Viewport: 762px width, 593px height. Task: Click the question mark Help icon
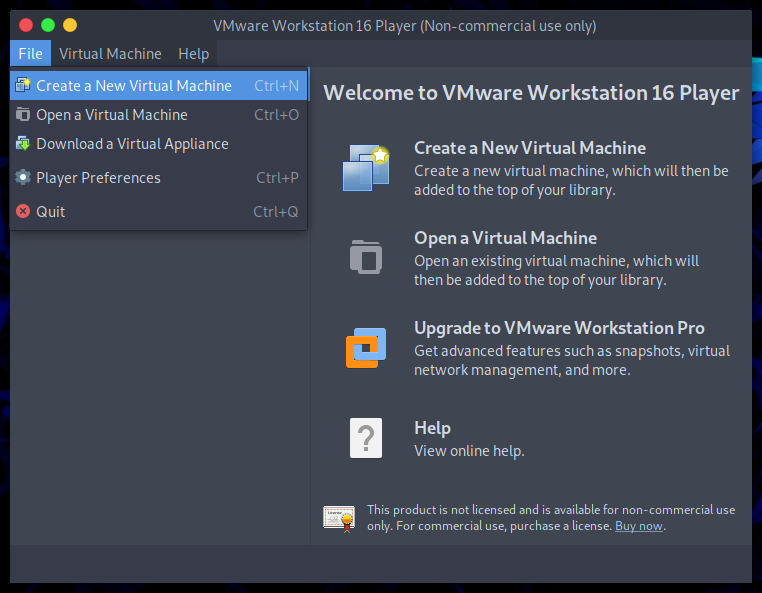[x=366, y=438]
